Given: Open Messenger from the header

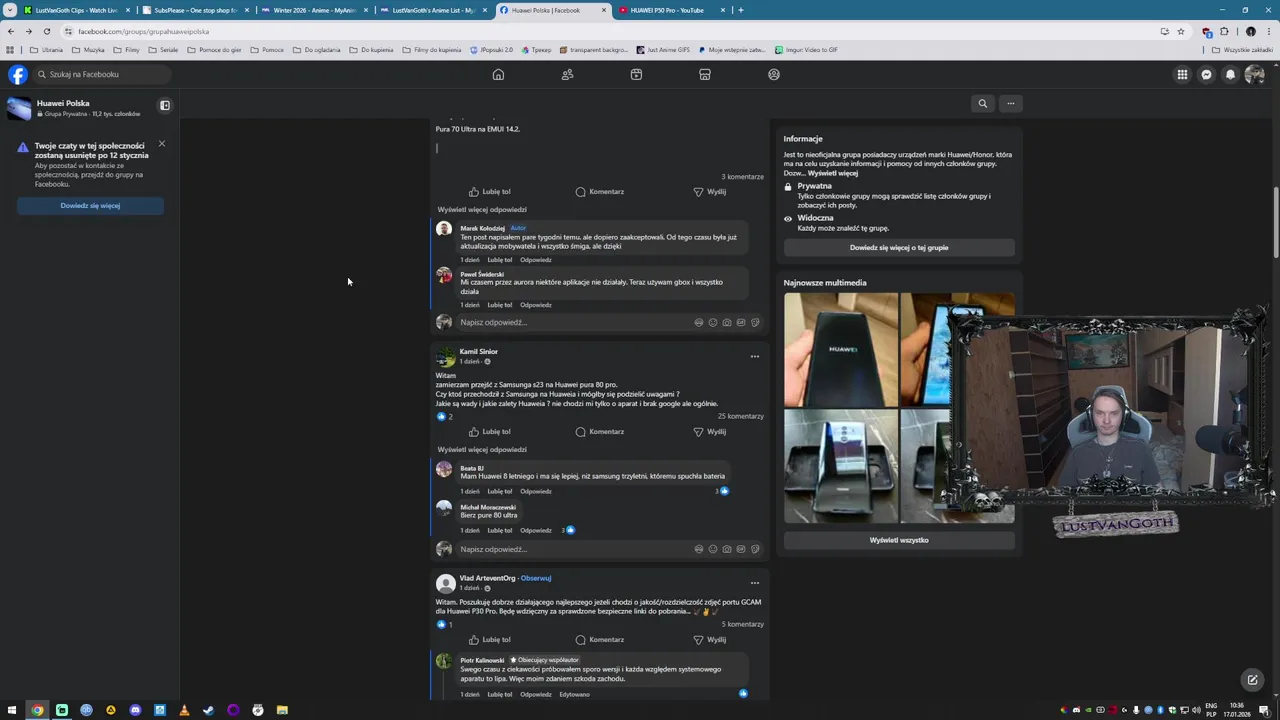Looking at the screenshot, I should tap(1206, 74).
